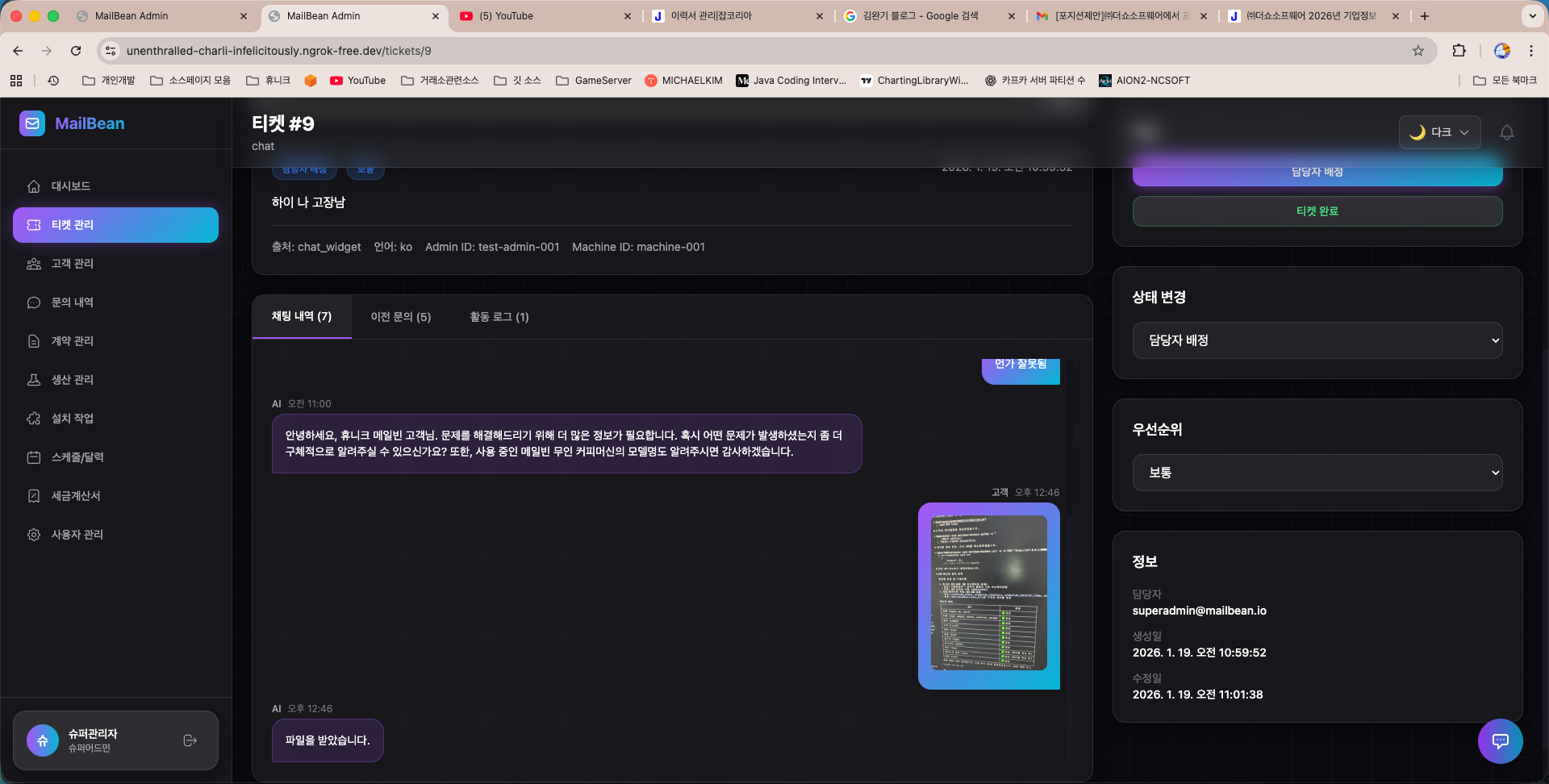Open the 대시보드 home icon in sidebar
Viewport: 1549px width, 784px height.
point(34,186)
